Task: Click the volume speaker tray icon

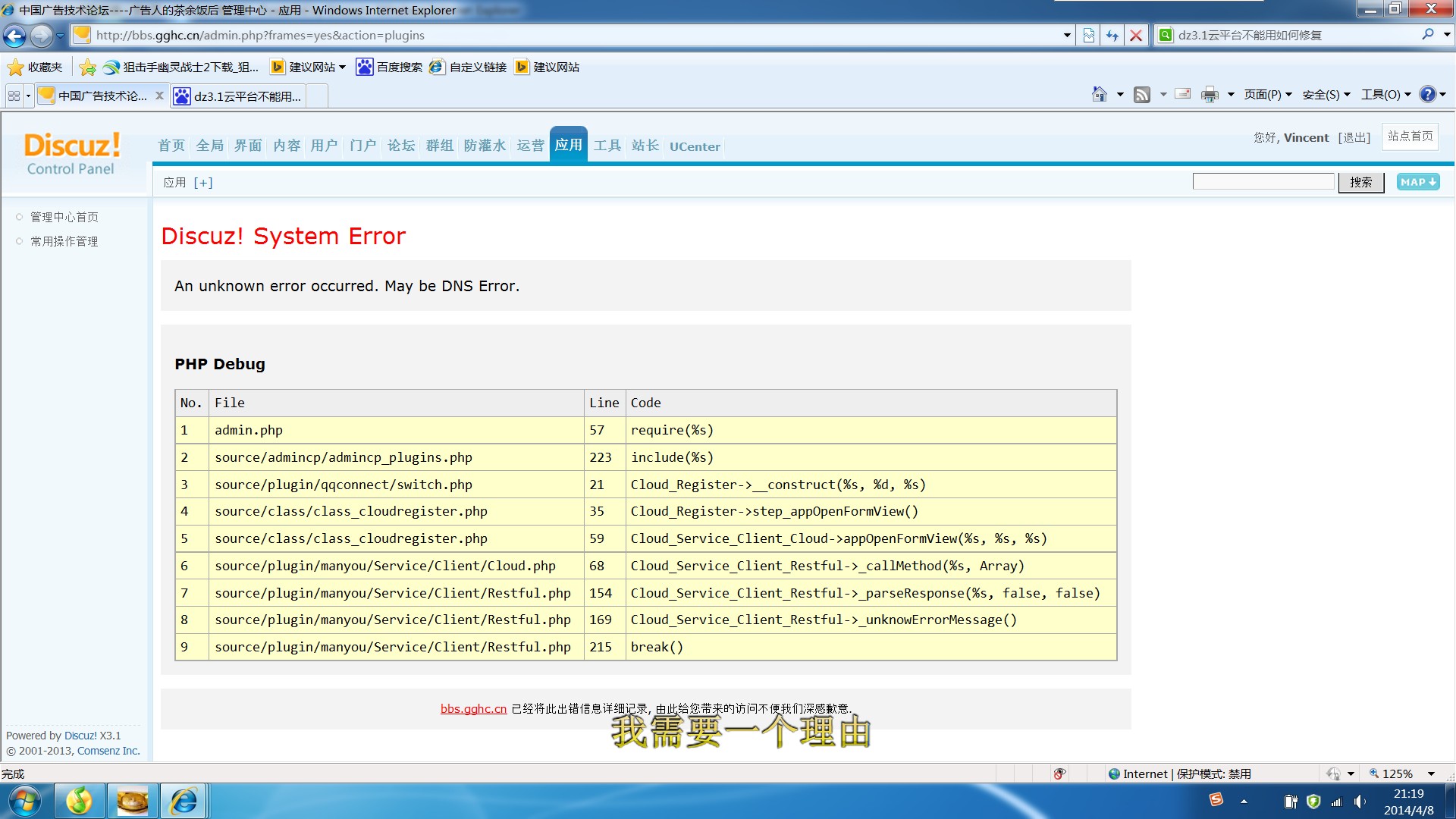Action: (x=1360, y=802)
